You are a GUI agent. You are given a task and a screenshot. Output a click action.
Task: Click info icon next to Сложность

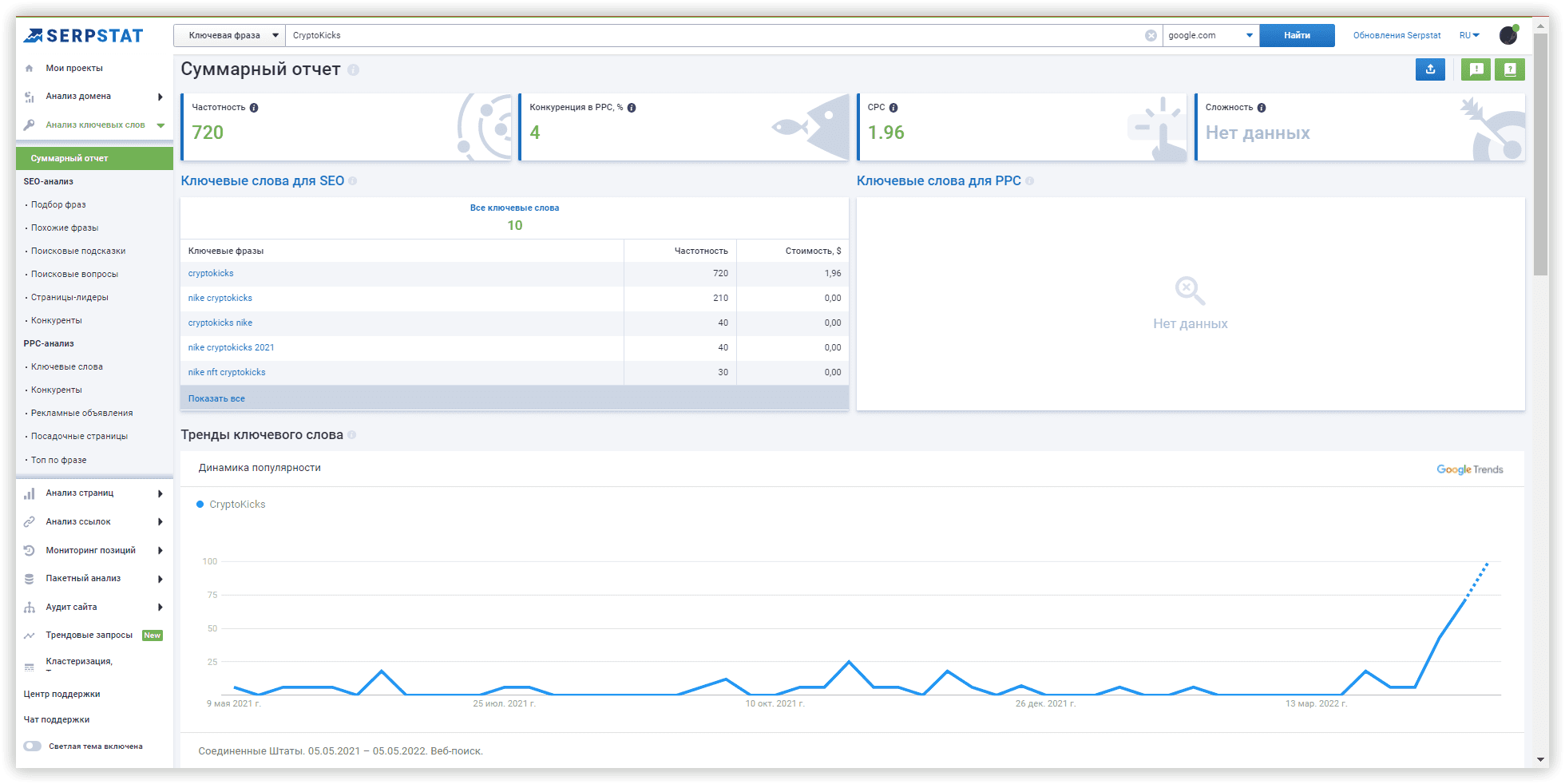tap(1262, 108)
